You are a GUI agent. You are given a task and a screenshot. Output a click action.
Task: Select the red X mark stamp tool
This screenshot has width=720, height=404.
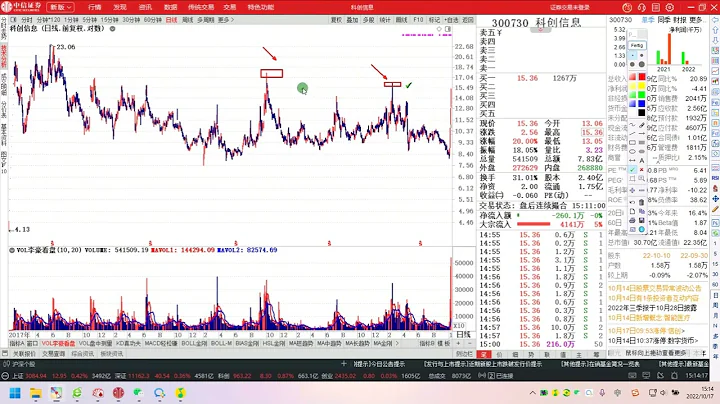coord(641,169)
